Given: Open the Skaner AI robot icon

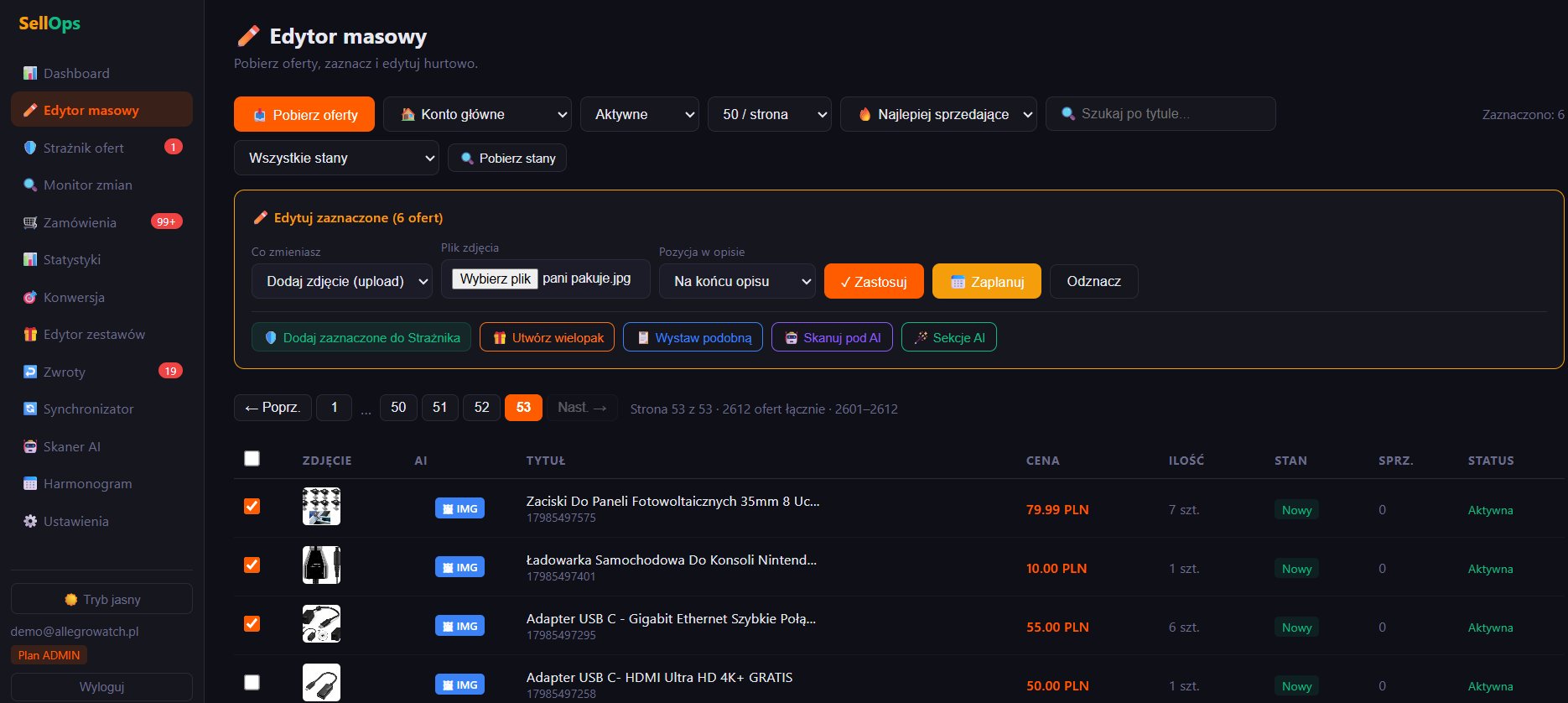Looking at the screenshot, I should click(30, 446).
